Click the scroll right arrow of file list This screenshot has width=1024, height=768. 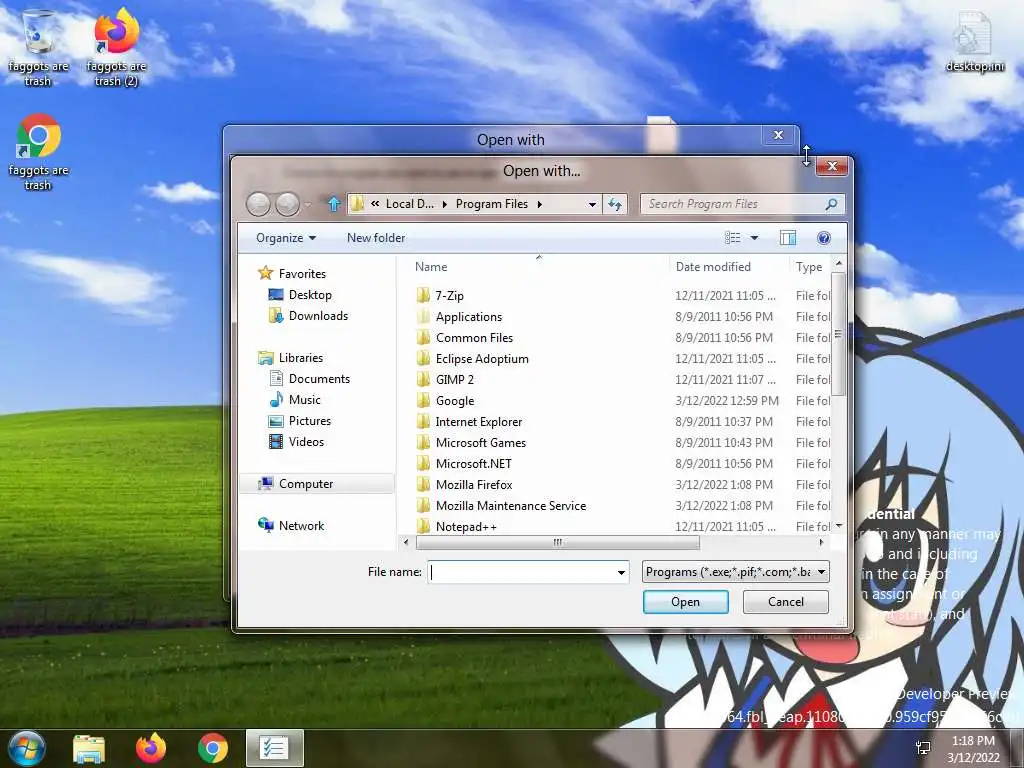click(821, 542)
